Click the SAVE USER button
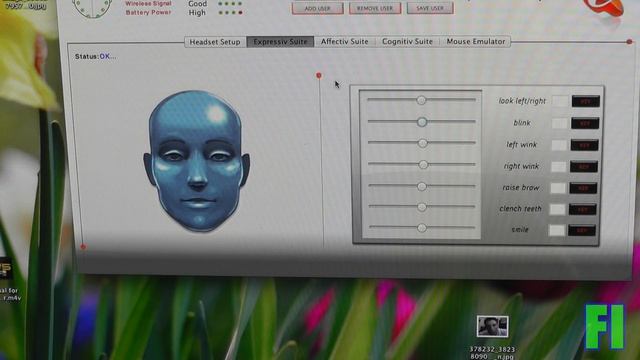 point(430,8)
